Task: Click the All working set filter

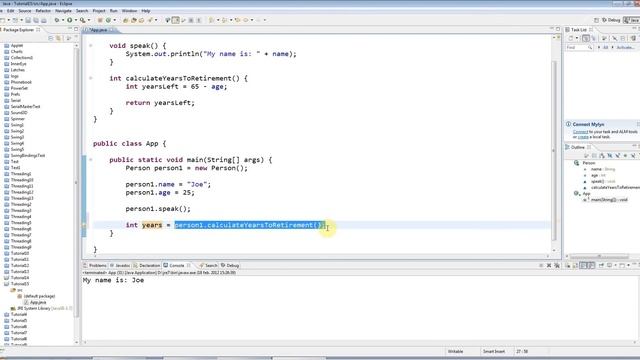Action: click(x=606, y=47)
